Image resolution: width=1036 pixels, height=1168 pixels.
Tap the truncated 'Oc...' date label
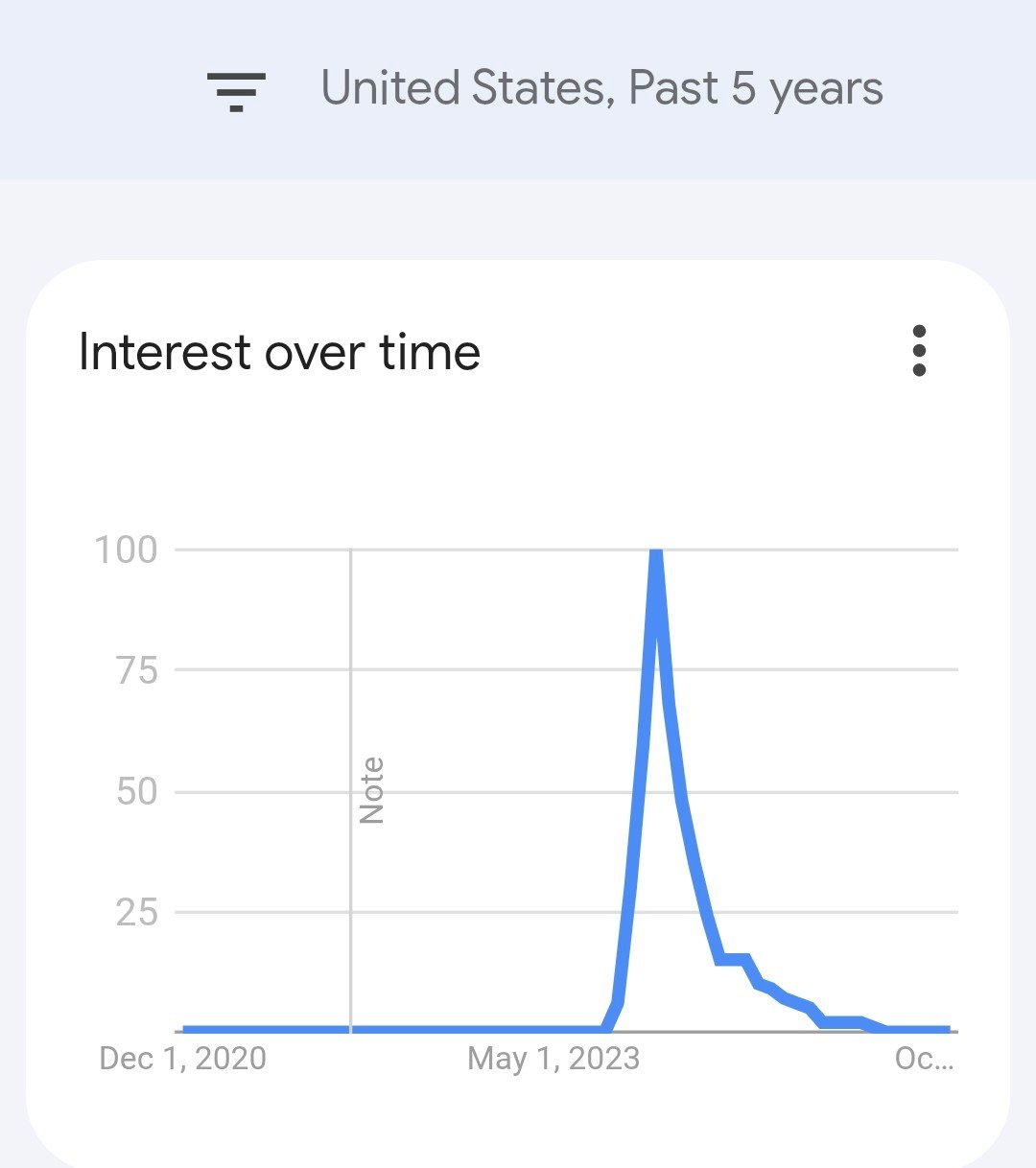pos(924,1059)
